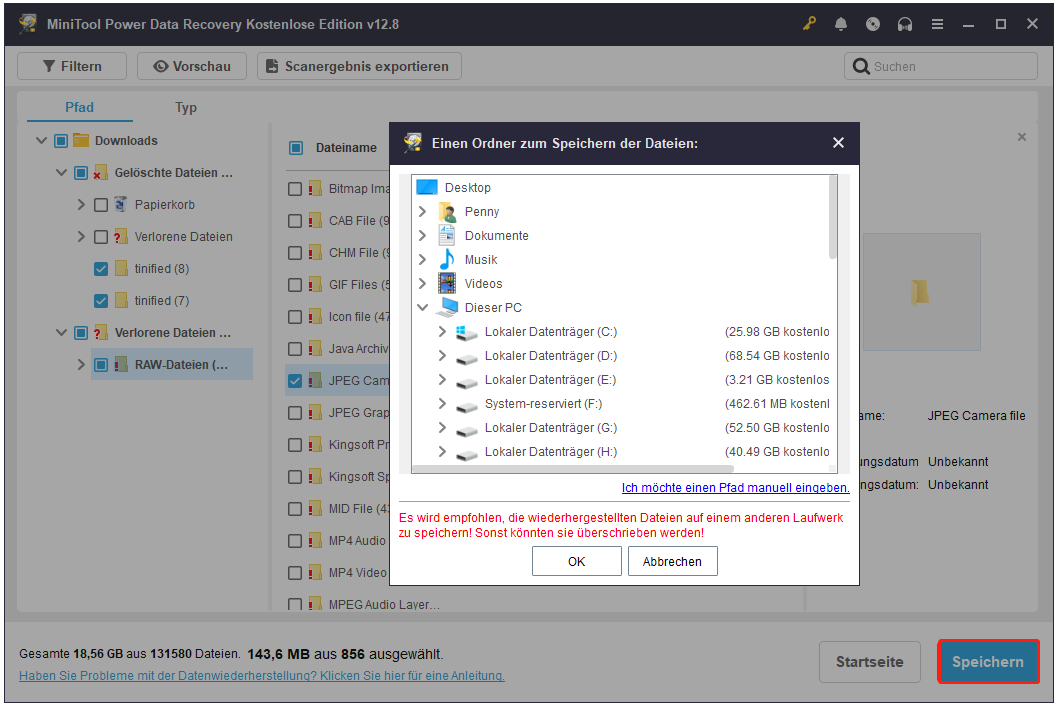
Task: Click the Desktop icon in folder dialog
Action: 427,187
